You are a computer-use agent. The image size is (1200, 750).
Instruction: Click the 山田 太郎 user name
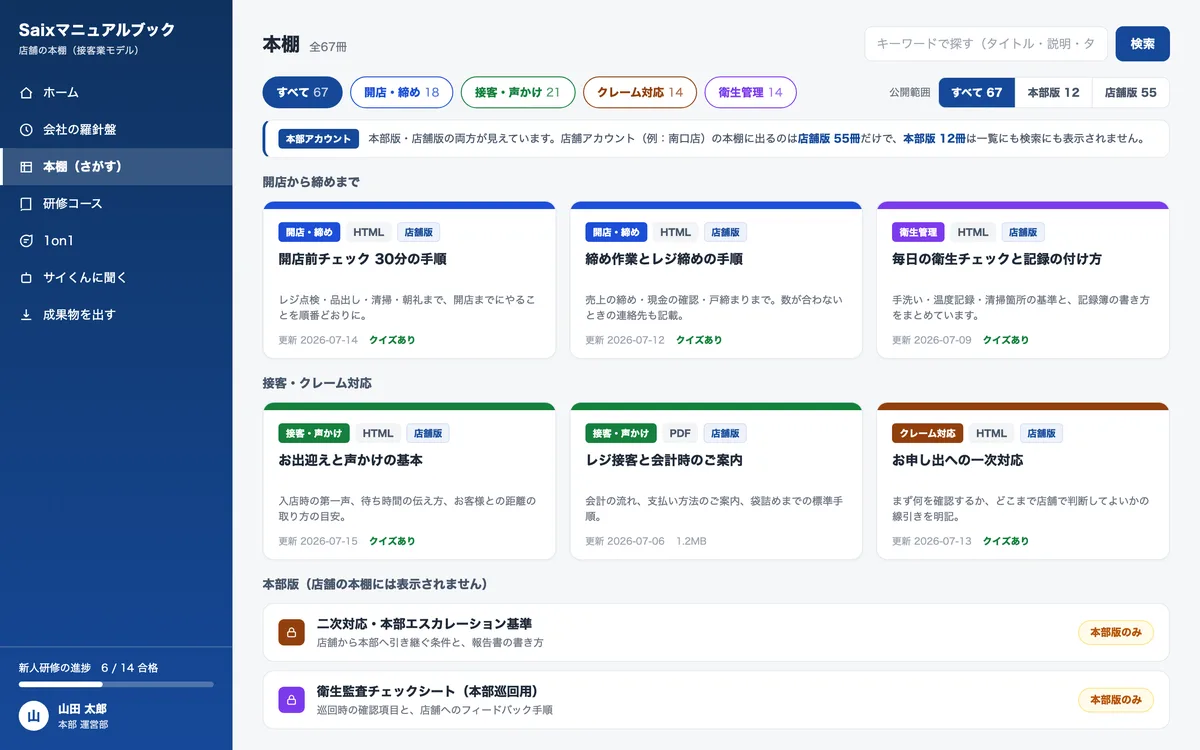click(x=82, y=708)
